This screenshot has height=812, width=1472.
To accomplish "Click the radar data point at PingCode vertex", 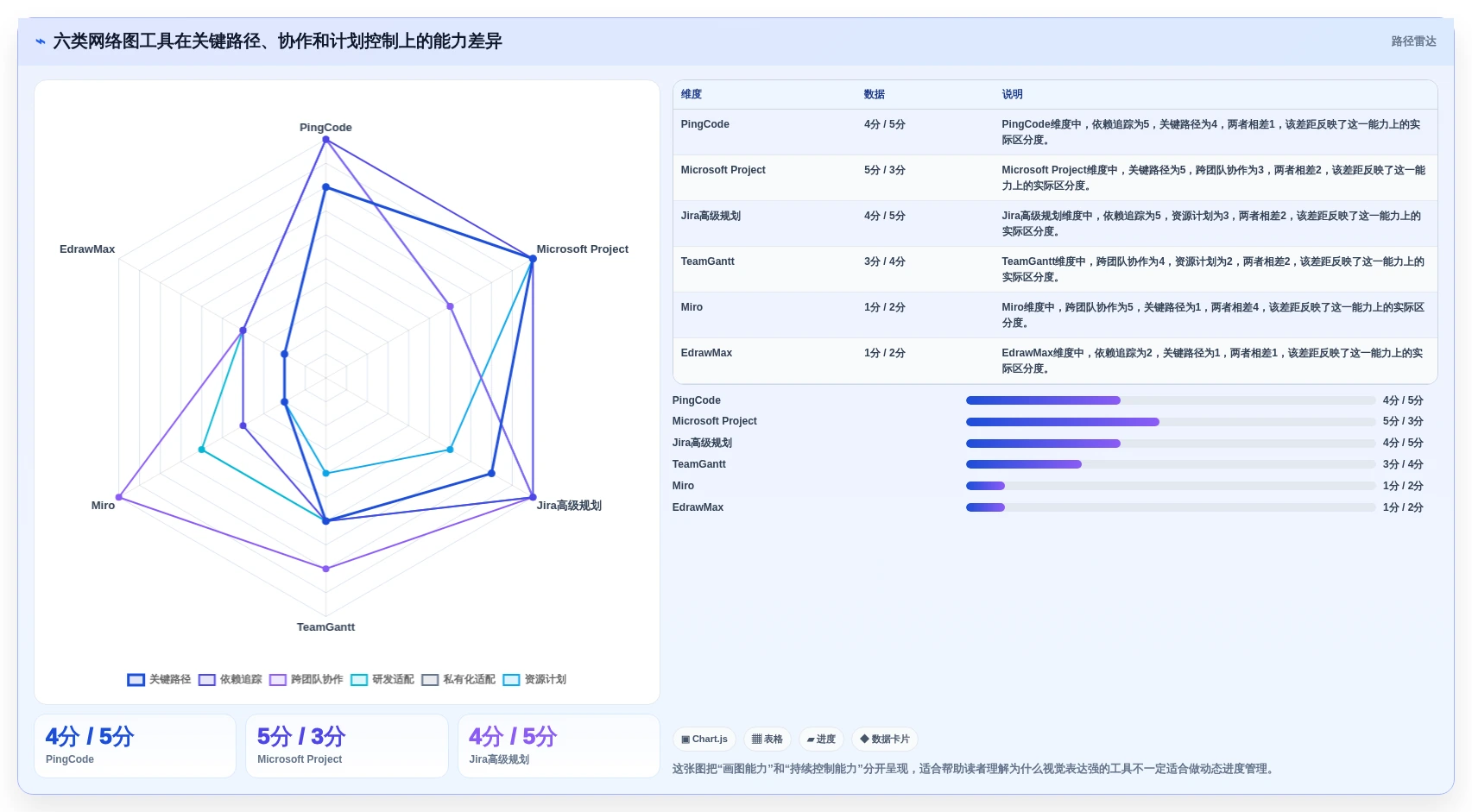I will click(325, 140).
